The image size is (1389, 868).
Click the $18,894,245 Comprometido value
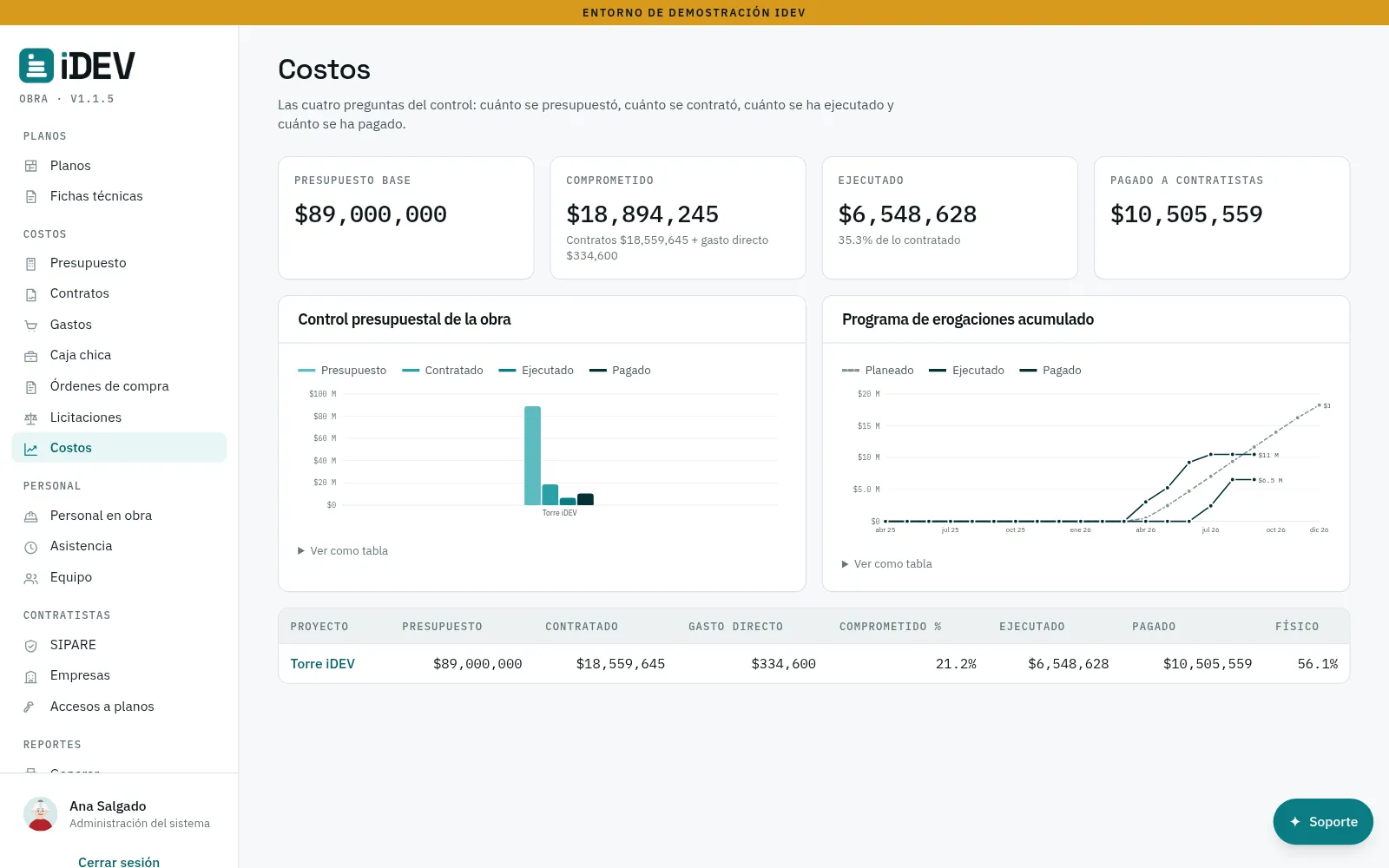click(x=642, y=214)
